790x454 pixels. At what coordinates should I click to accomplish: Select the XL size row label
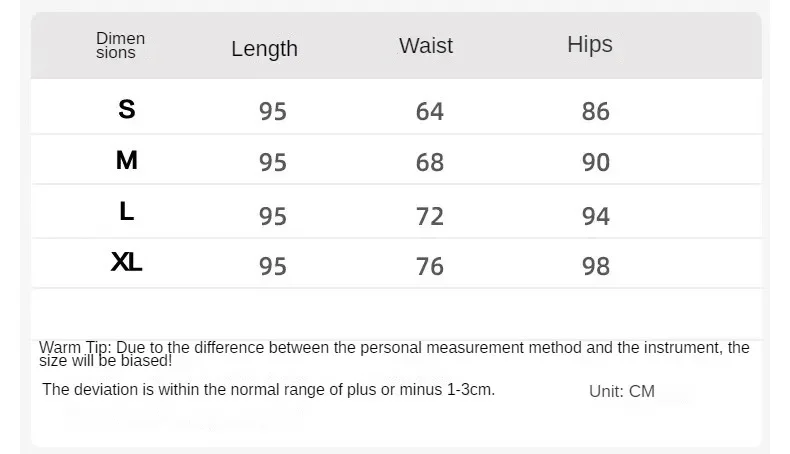click(x=126, y=263)
